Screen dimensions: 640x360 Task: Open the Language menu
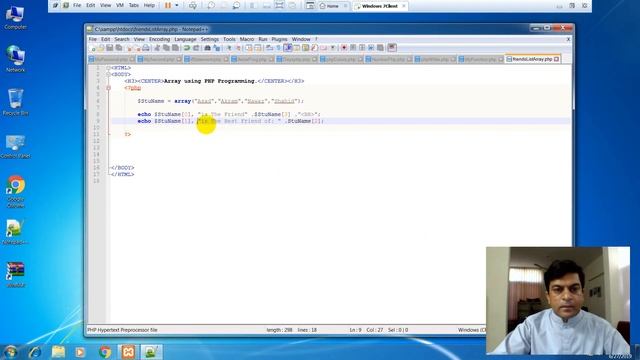pos(185,39)
